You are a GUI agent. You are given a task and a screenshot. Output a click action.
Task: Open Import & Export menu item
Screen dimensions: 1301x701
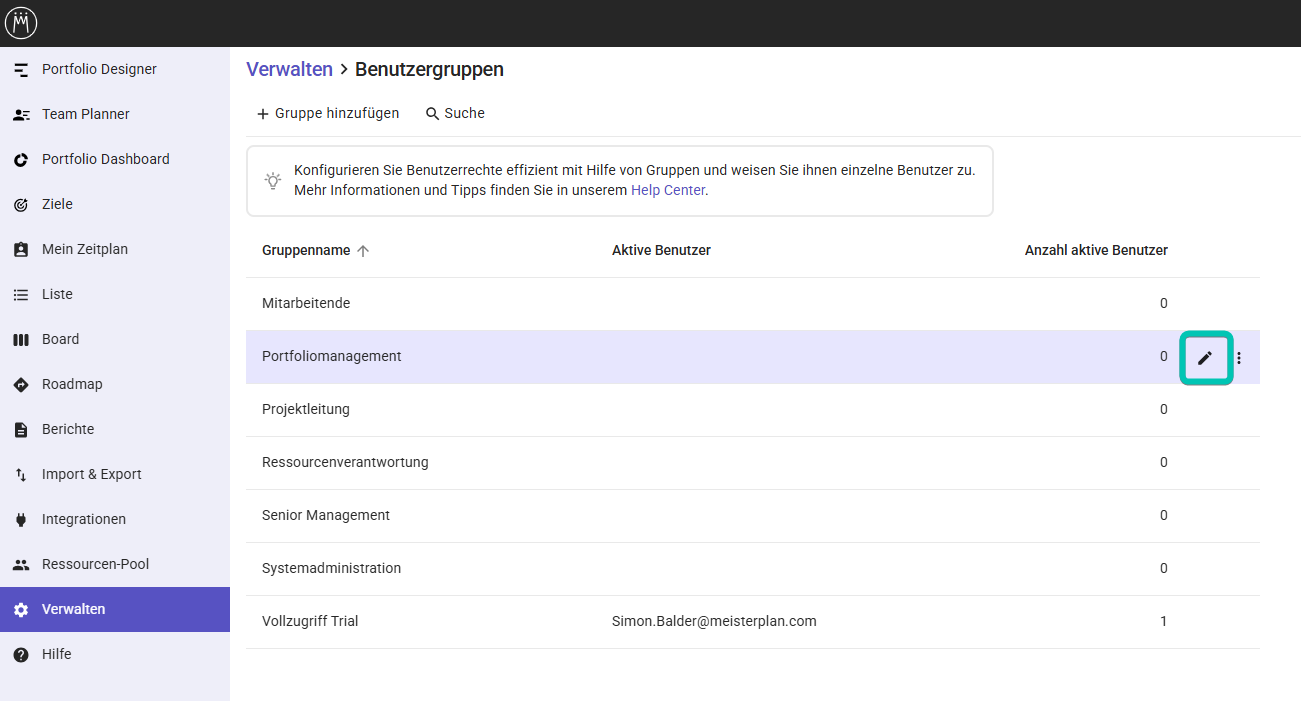click(x=91, y=475)
